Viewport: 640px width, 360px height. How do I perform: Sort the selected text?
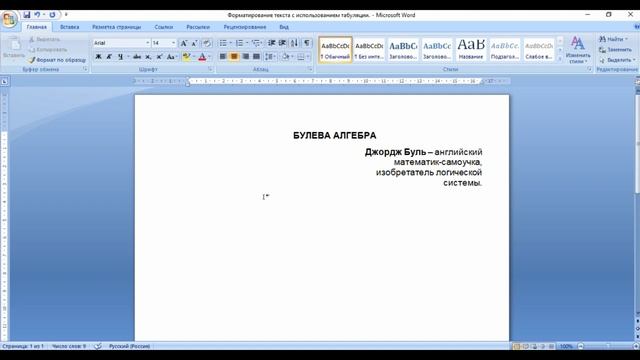(294, 43)
